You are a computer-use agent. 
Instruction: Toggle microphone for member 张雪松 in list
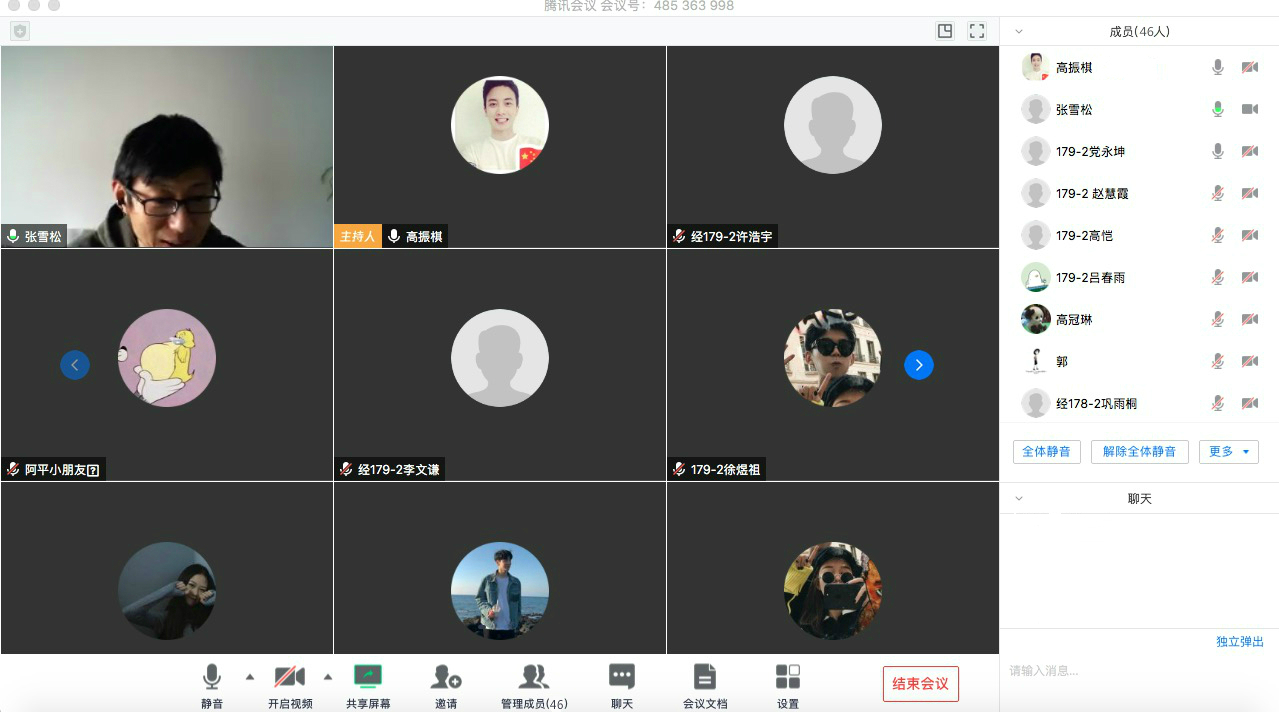click(1218, 109)
